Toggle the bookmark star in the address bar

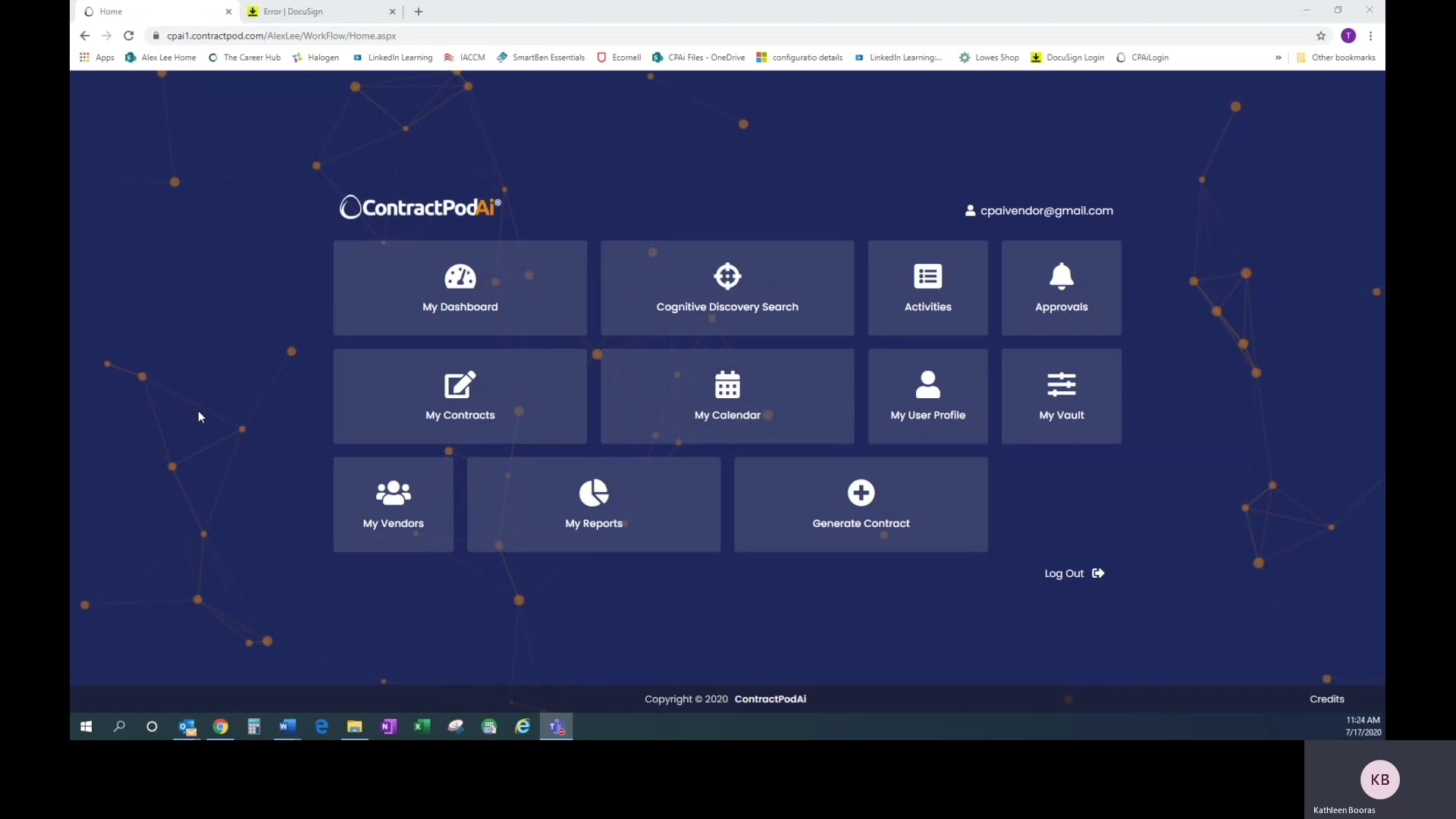[1322, 36]
